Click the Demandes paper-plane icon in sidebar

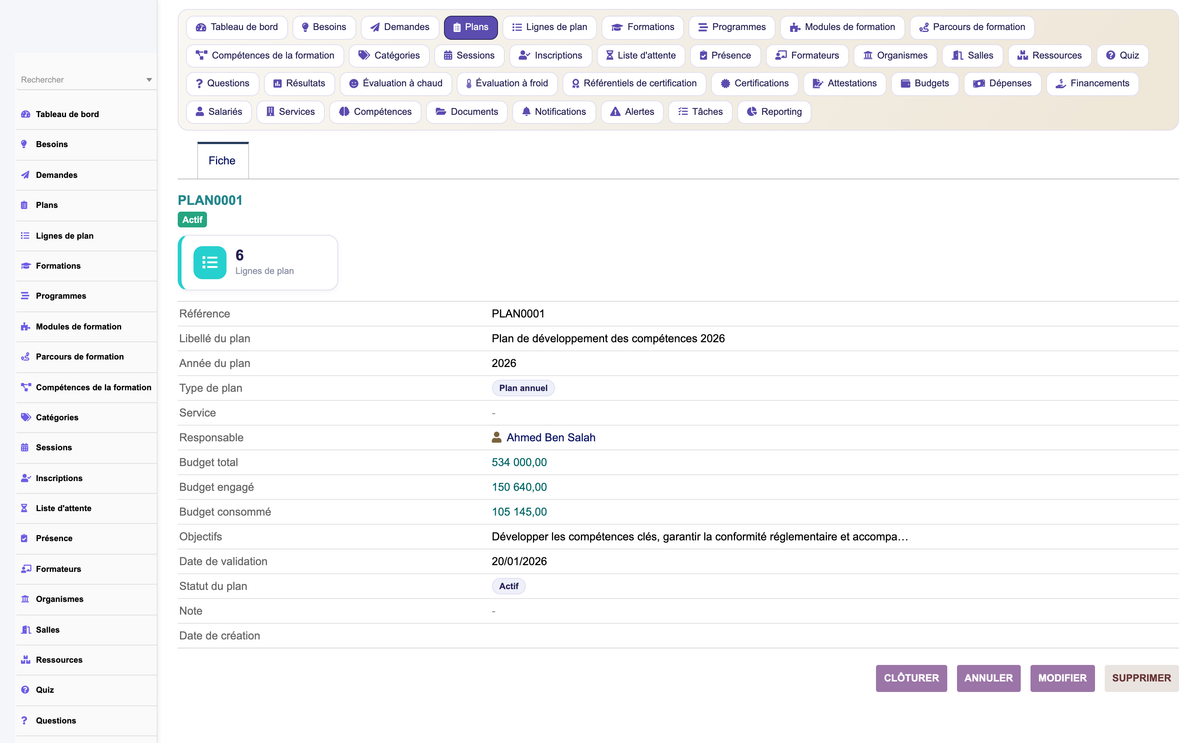25,175
